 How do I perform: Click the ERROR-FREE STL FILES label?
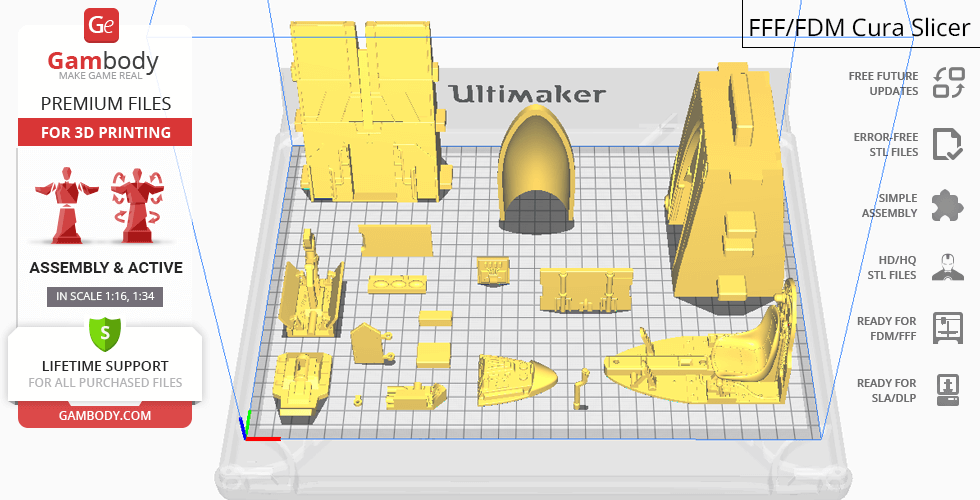click(886, 144)
